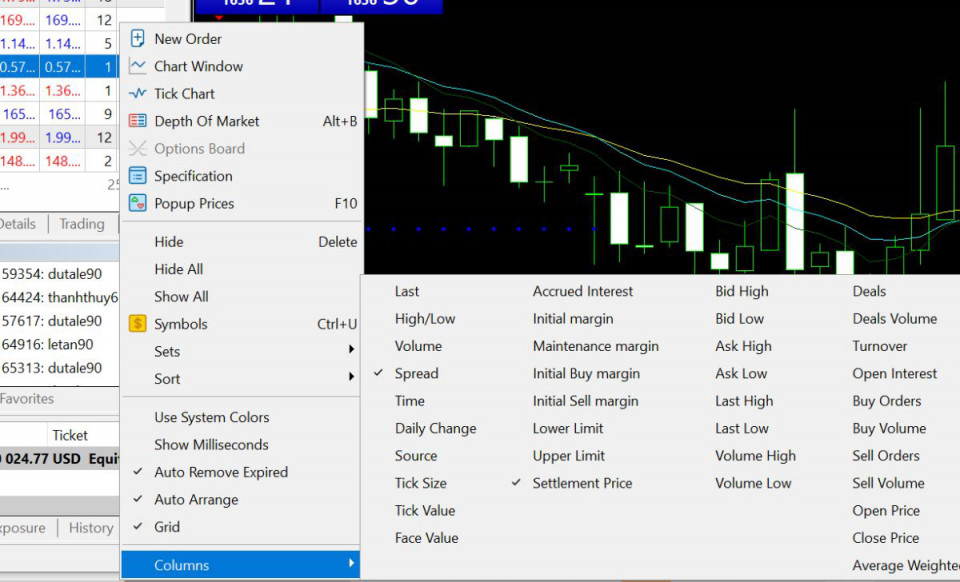960x582 pixels.
Task: Click the Chart Window icon
Action: click(x=138, y=66)
